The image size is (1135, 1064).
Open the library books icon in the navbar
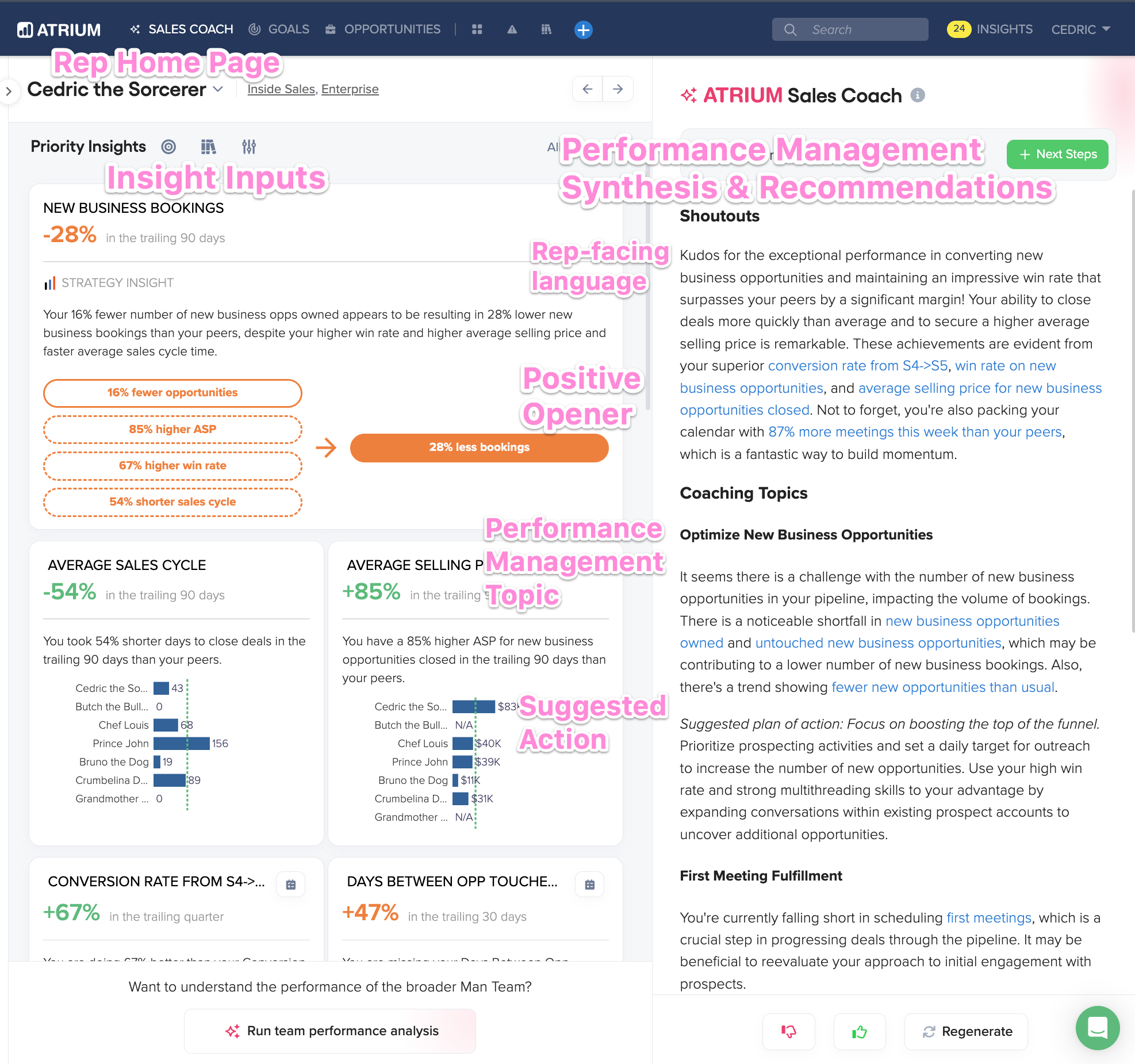pyautogui.click(x=546, y=29)
